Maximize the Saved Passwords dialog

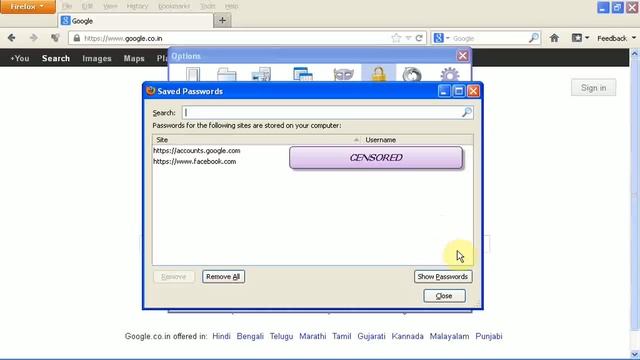[x=459, y=91]
